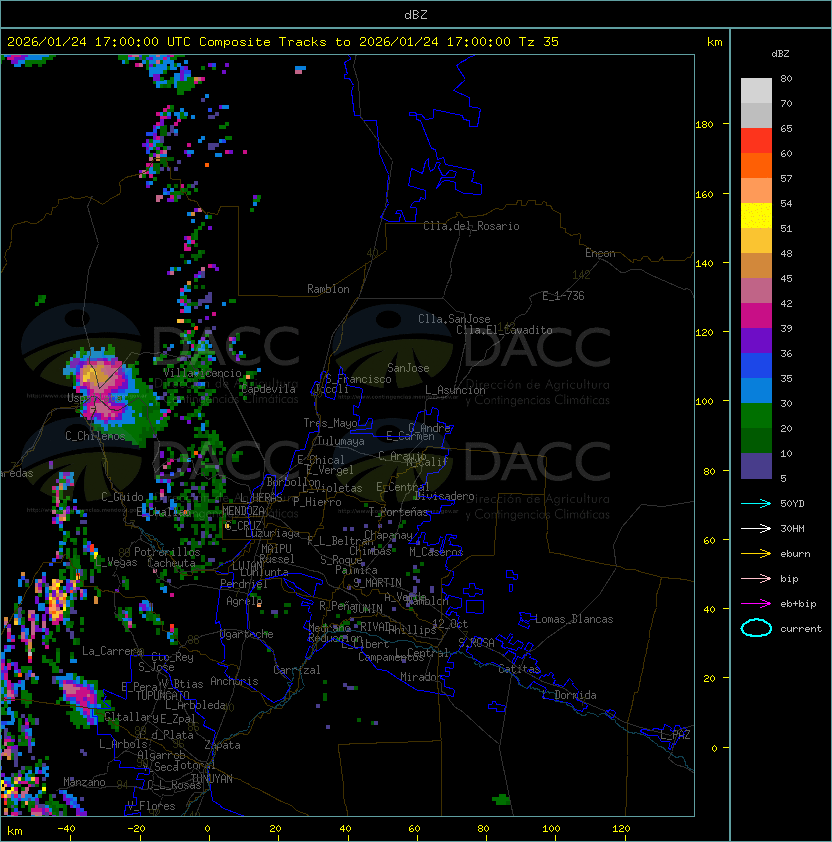The width and height of the screenshot is (832, 842).
Task: Click the Cacheuta map label
Action: [171, 563]
